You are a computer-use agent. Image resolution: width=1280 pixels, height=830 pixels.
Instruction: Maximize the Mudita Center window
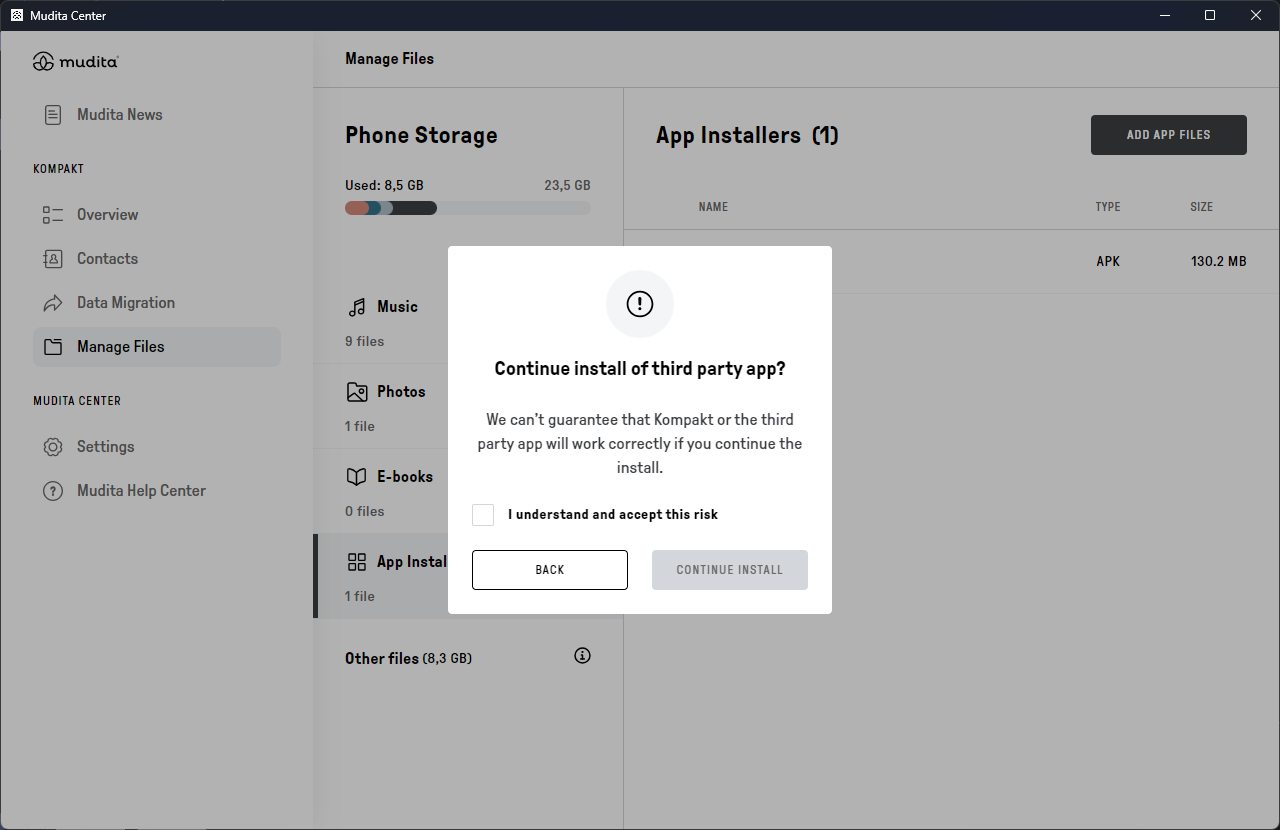click(x=1210, y=15)
